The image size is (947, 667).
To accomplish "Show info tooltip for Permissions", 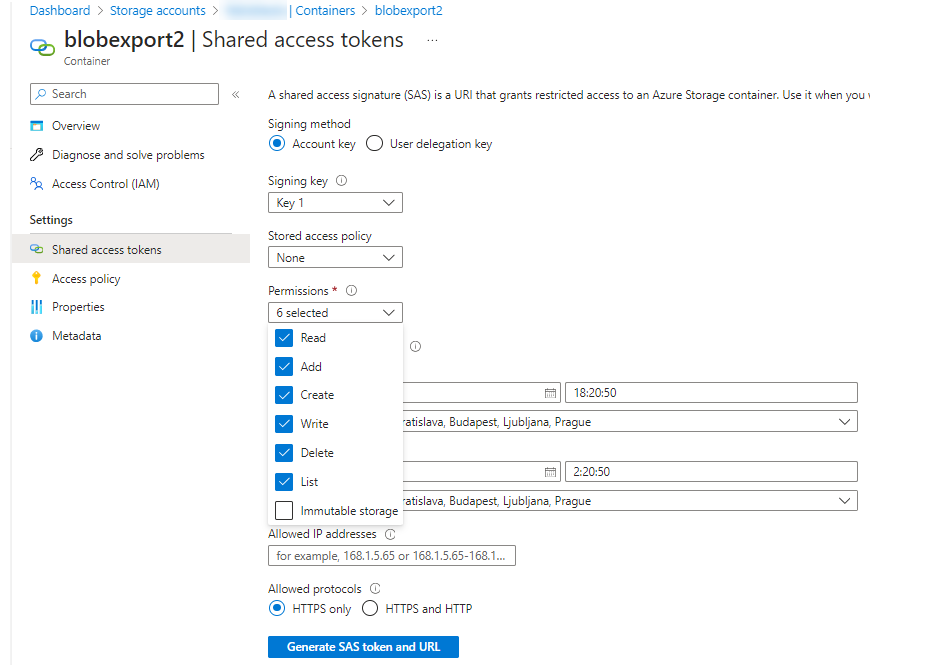I will pos(352,291).
